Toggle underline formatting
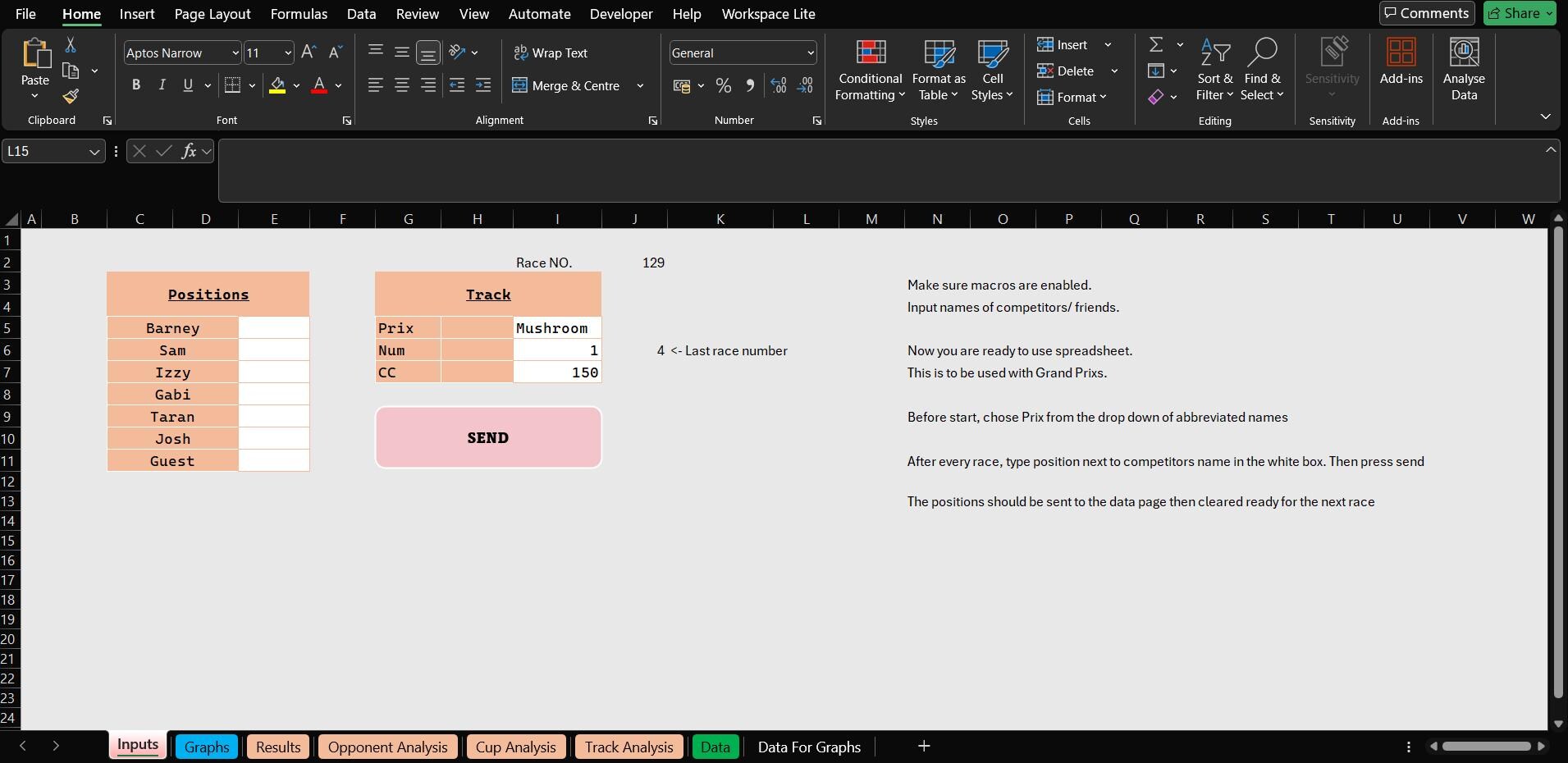Image resolution: width=1568 pixels, height=763 pixels. point(187,85)
